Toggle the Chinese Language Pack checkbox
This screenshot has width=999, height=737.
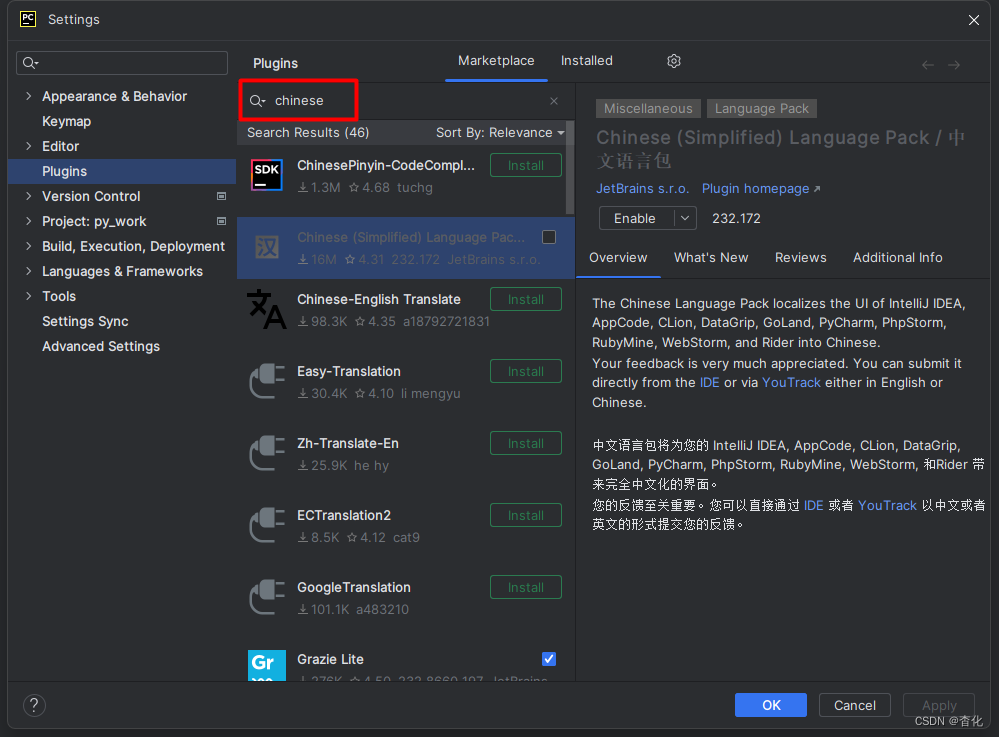click(549, 237)
